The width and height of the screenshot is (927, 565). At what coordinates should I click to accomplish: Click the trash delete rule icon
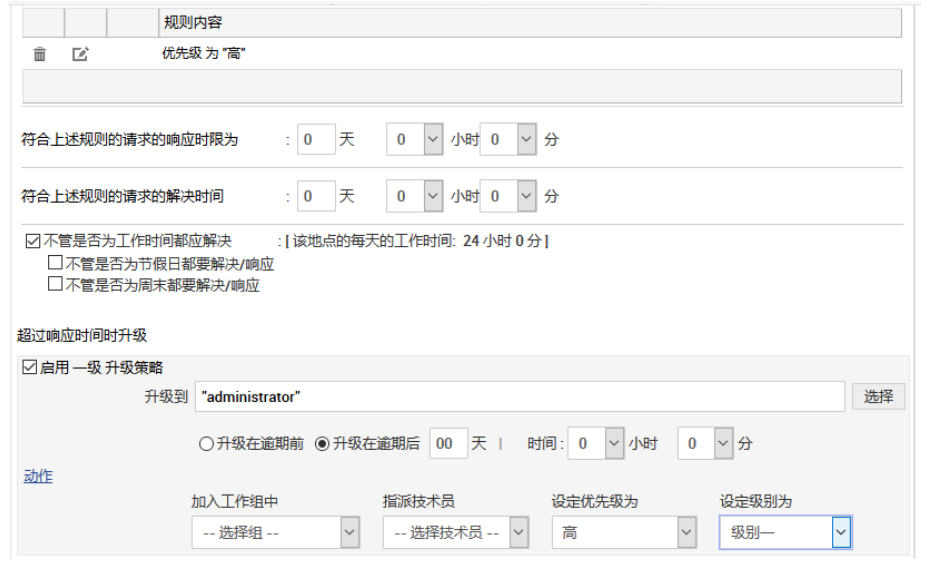(x=40, y=54)
